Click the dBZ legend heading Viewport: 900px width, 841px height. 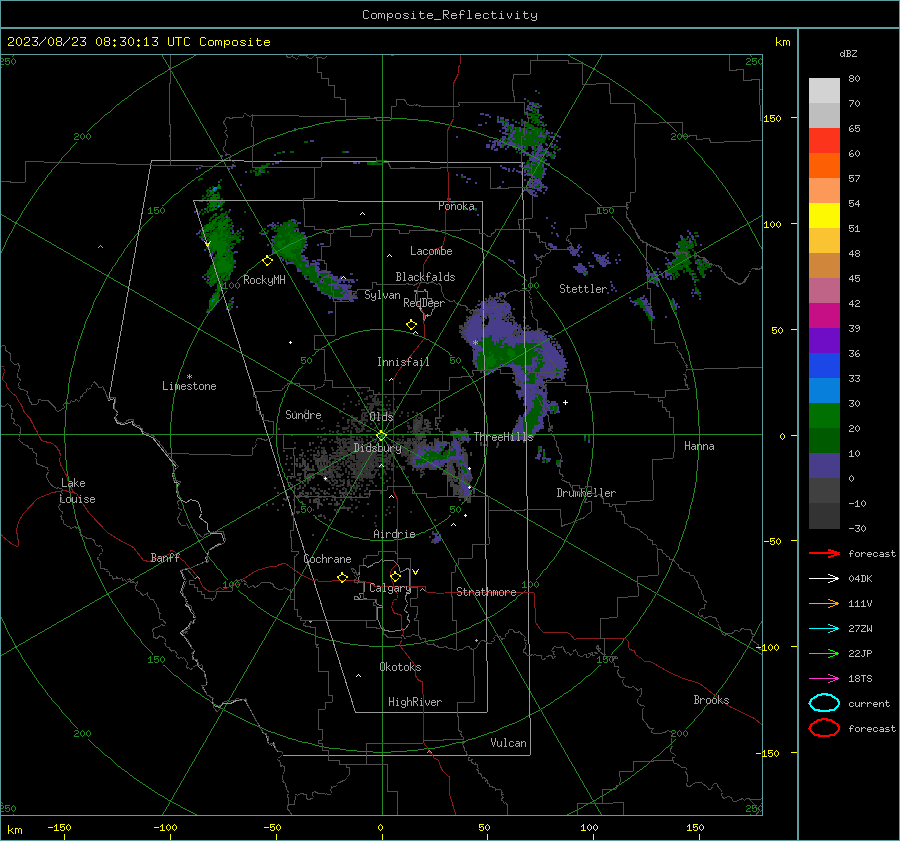pyautogui.click(x=848, y=53)
